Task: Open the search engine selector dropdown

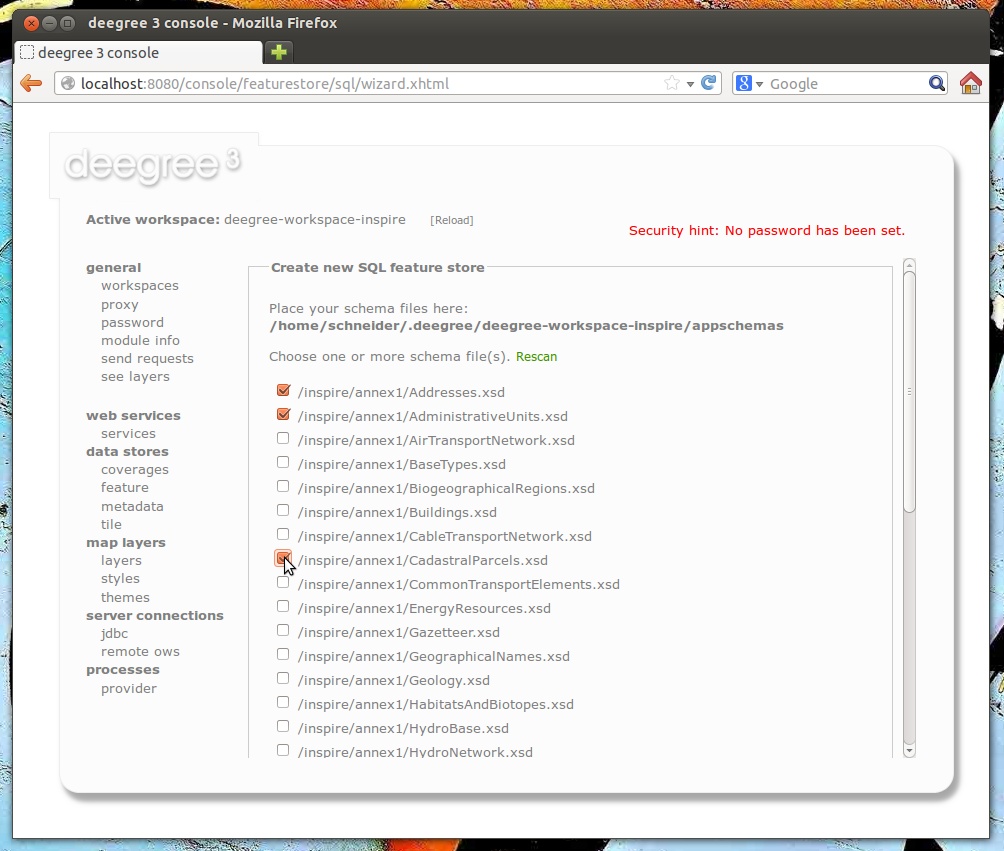Action: 758,83
